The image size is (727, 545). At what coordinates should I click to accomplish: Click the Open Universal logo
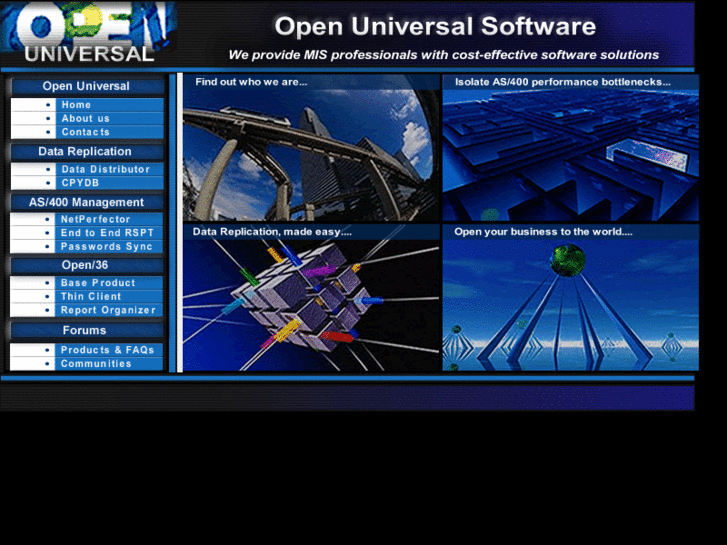pyautogui.click(x=88, y=32)
